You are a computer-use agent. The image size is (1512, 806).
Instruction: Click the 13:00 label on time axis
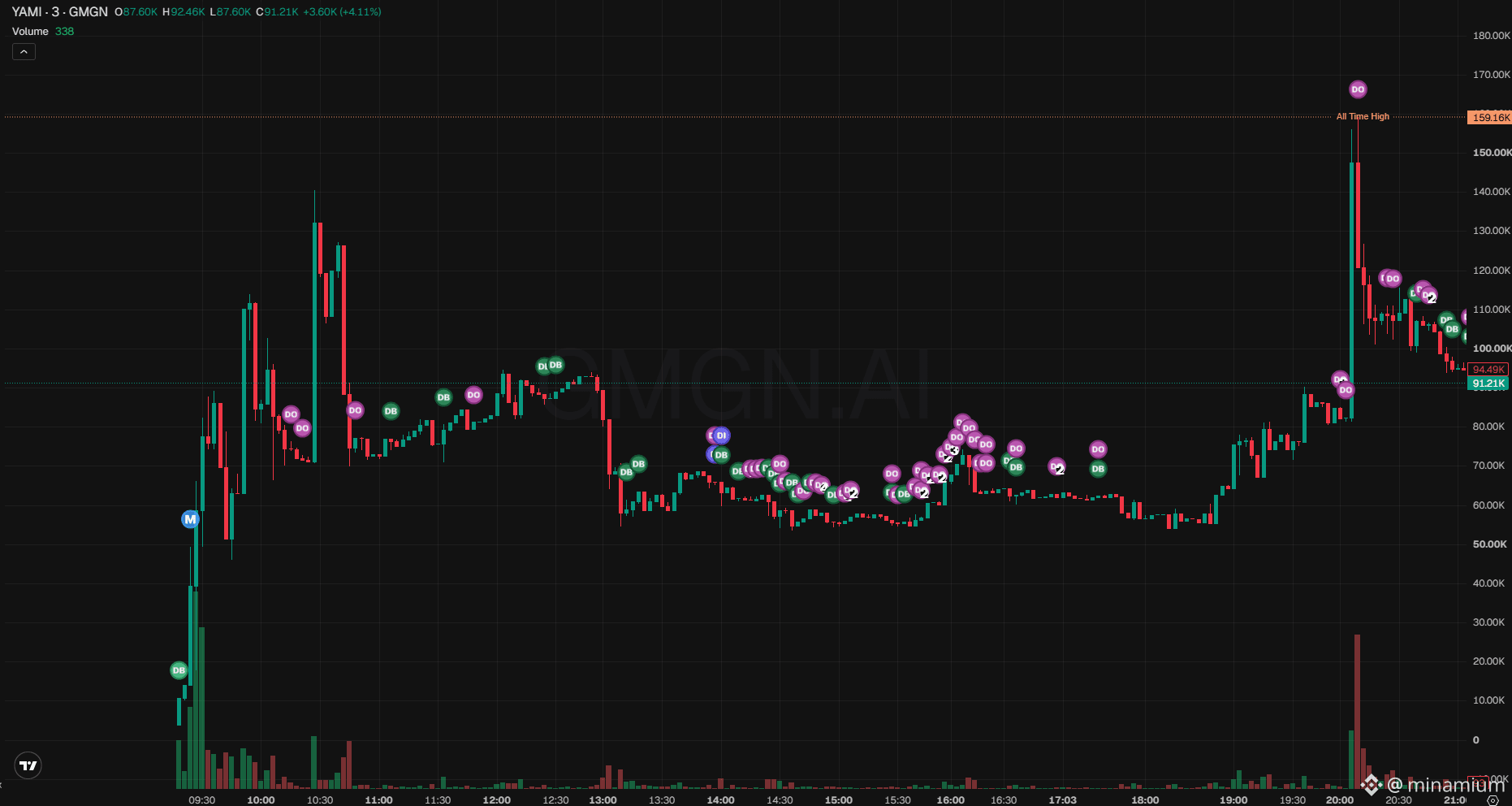[603, 800]
